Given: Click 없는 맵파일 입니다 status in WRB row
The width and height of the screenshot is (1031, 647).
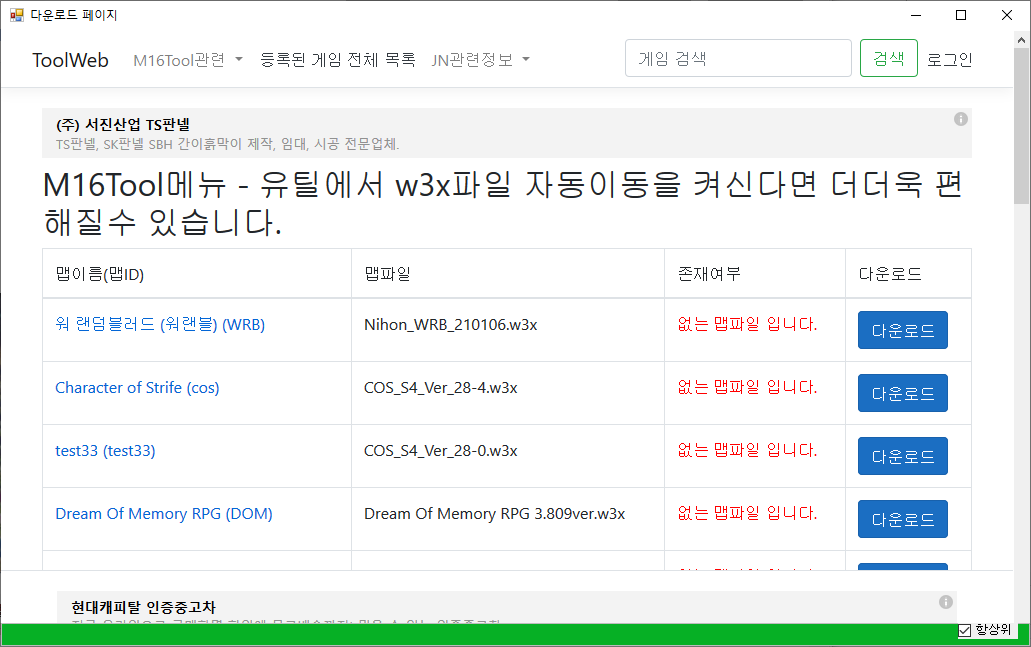Looking at the screenshot, I should pyautogui.click(x=747, y=324).
